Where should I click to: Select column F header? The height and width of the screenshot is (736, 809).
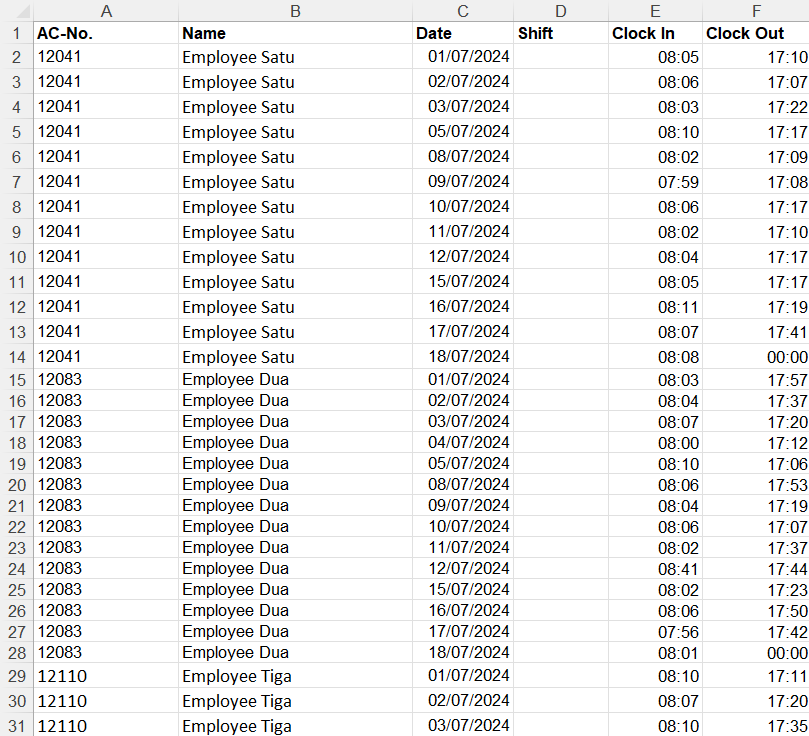pos(756,11)
